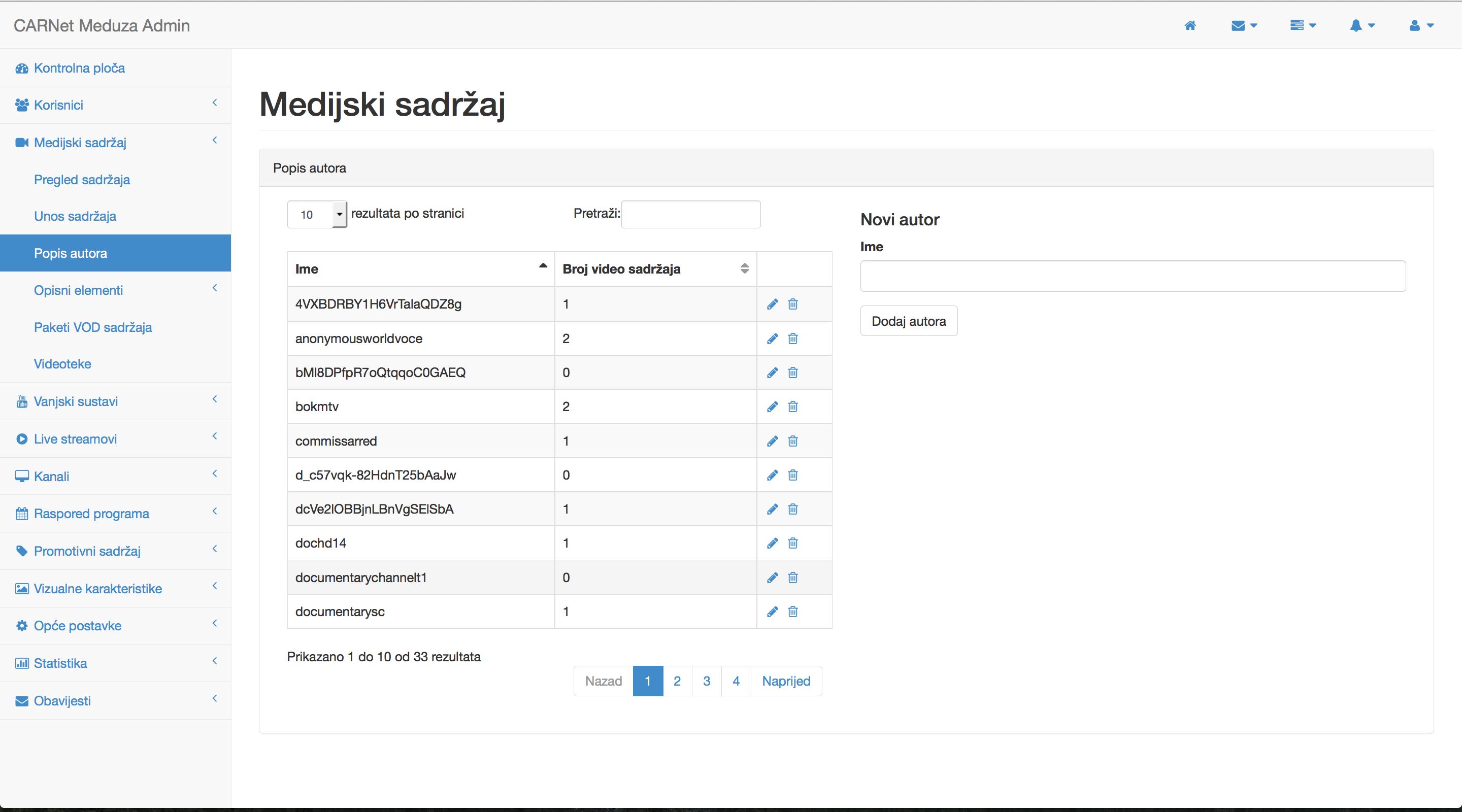
Task: Delete the dochd14 author entry
Action: point(793,543)
